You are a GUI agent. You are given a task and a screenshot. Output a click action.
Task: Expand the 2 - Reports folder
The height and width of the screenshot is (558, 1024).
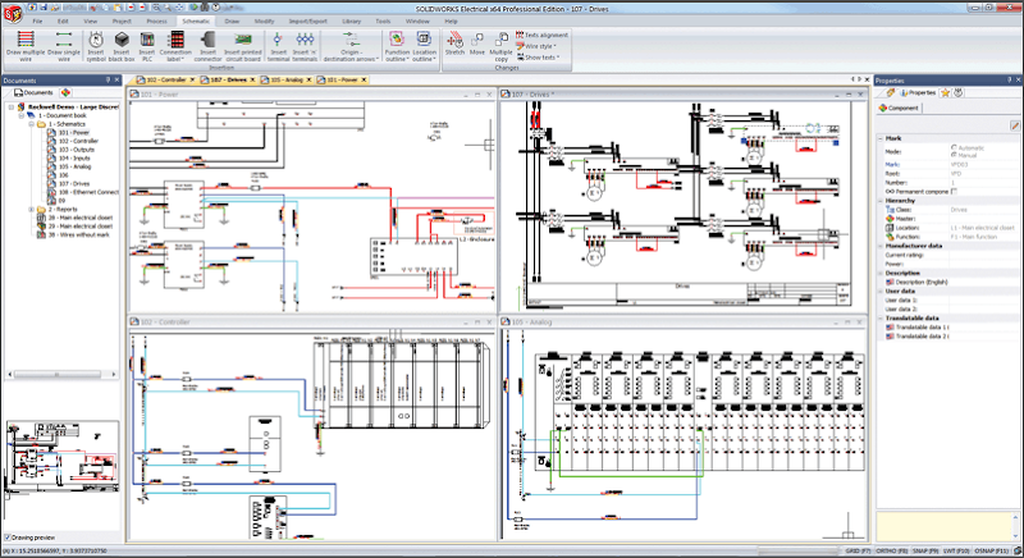pyautogui.click(x=32, y=209)
